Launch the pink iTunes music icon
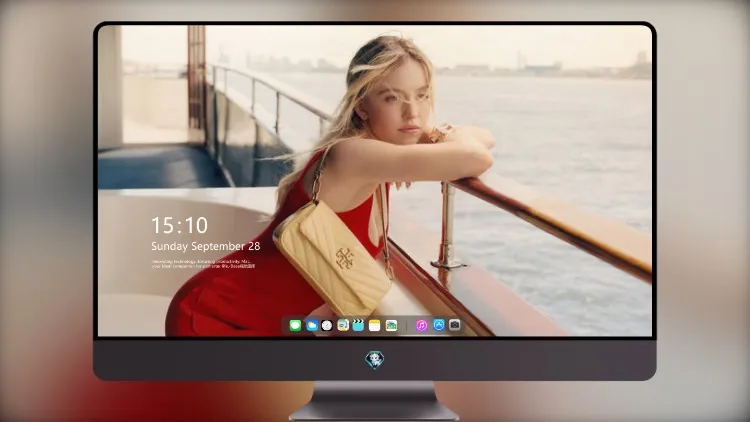 pos(421,325)
